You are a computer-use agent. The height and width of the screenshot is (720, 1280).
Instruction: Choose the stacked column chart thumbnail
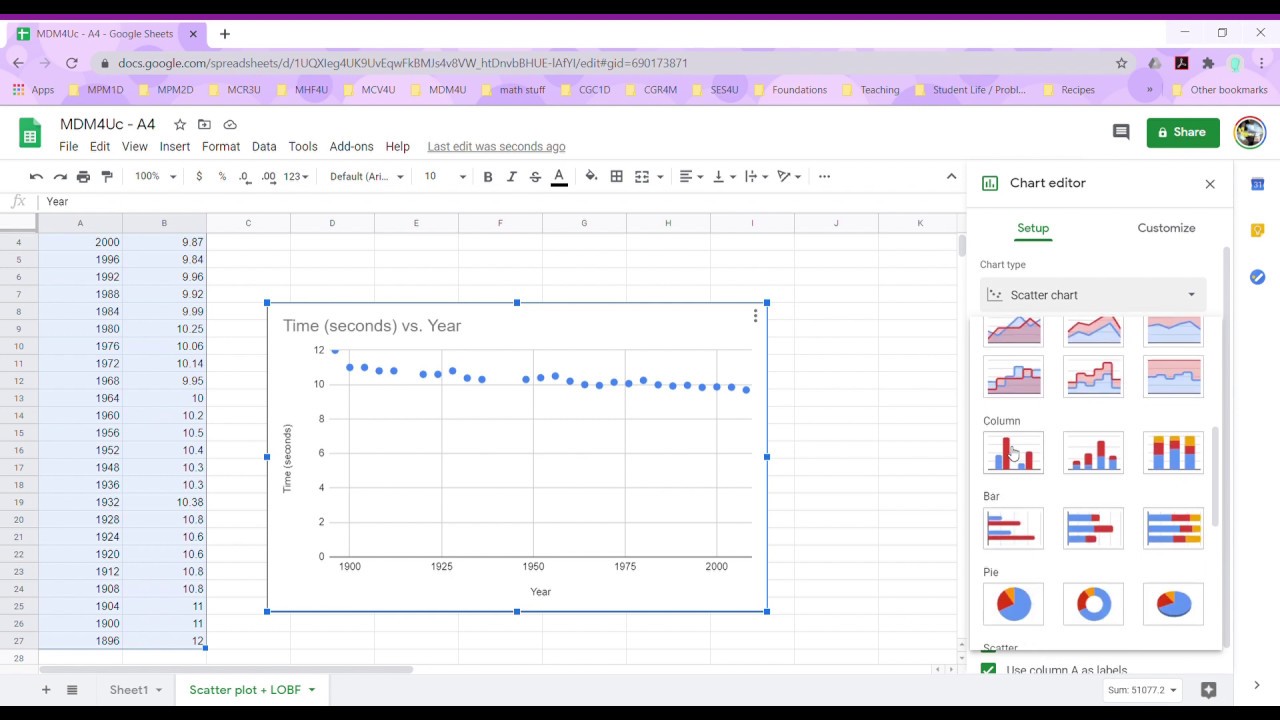(1093, 452)
